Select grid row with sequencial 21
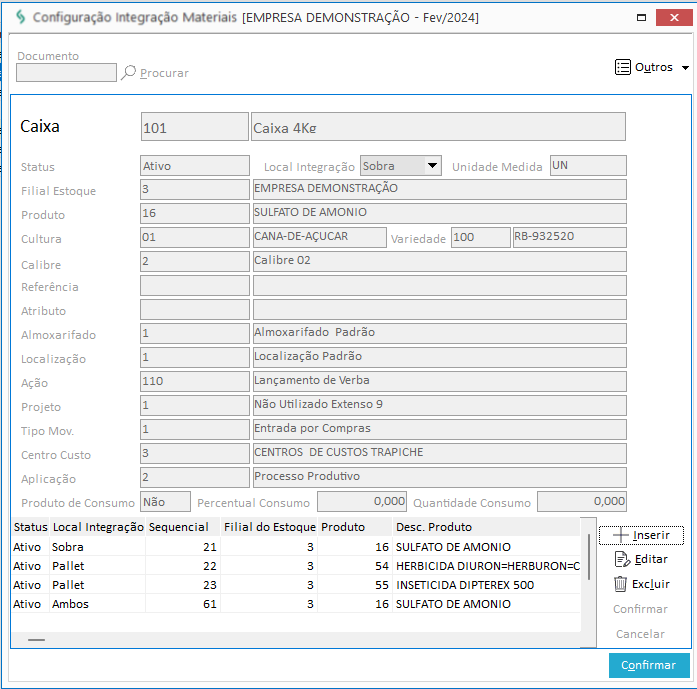This screenshot has height=689, width=697. coord(295,547)
